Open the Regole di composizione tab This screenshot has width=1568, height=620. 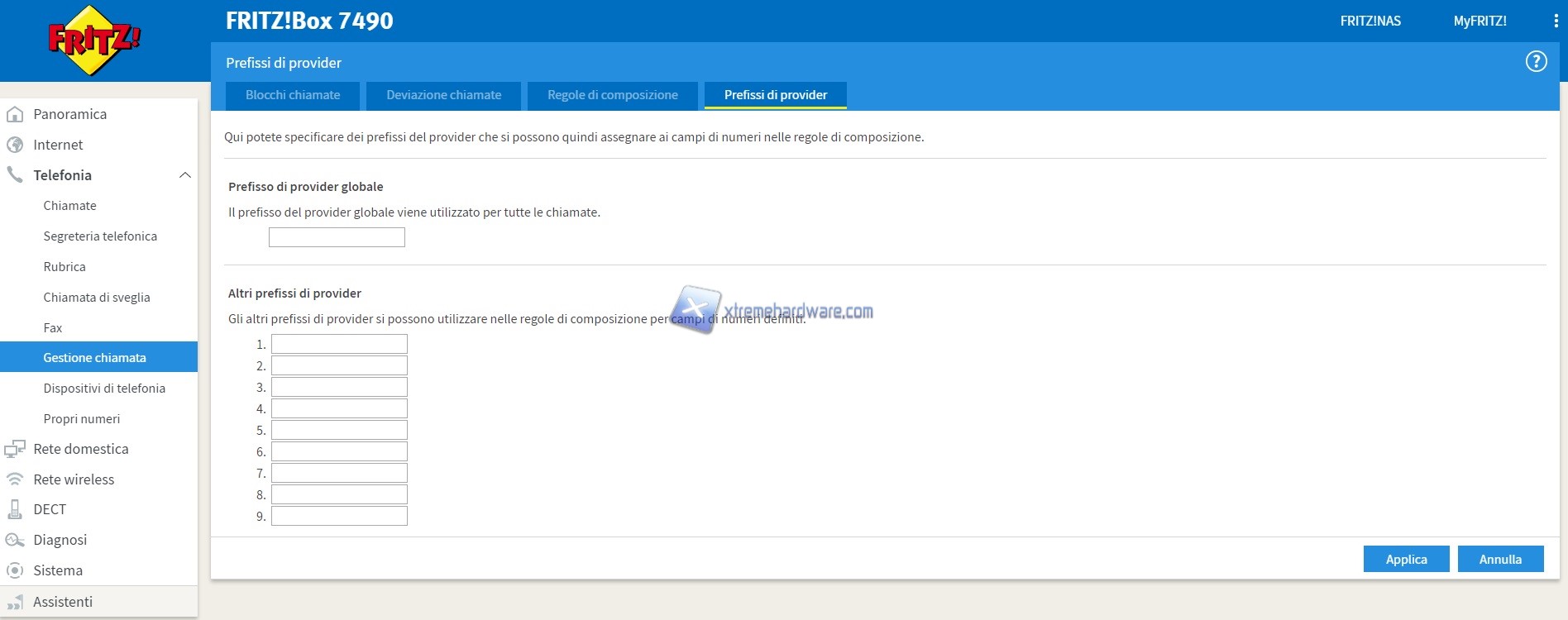click(x=612, y=95)
